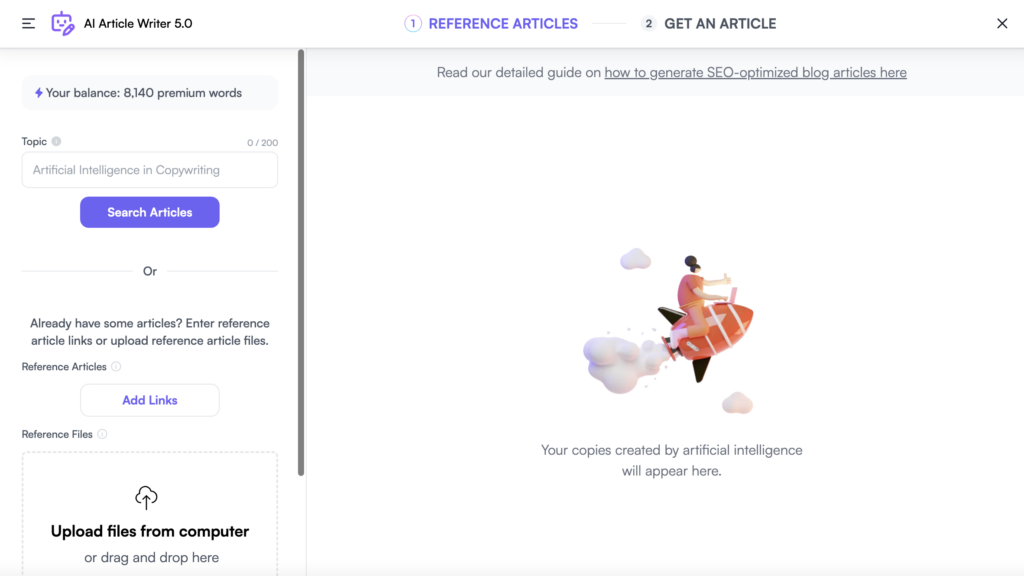The image size is (1024, 576).
Task: Click the step 2 number circle
Action: click(x=648, y=24)
